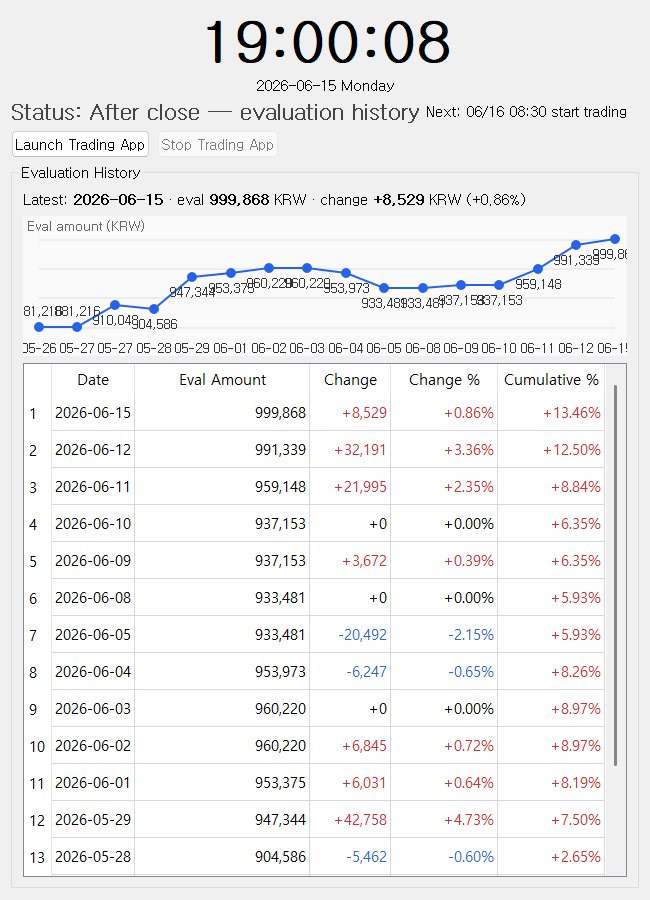This screenshot has width=650, height=900.
Task: Click the 991,339 chart data point
Action: coord(576,245)
